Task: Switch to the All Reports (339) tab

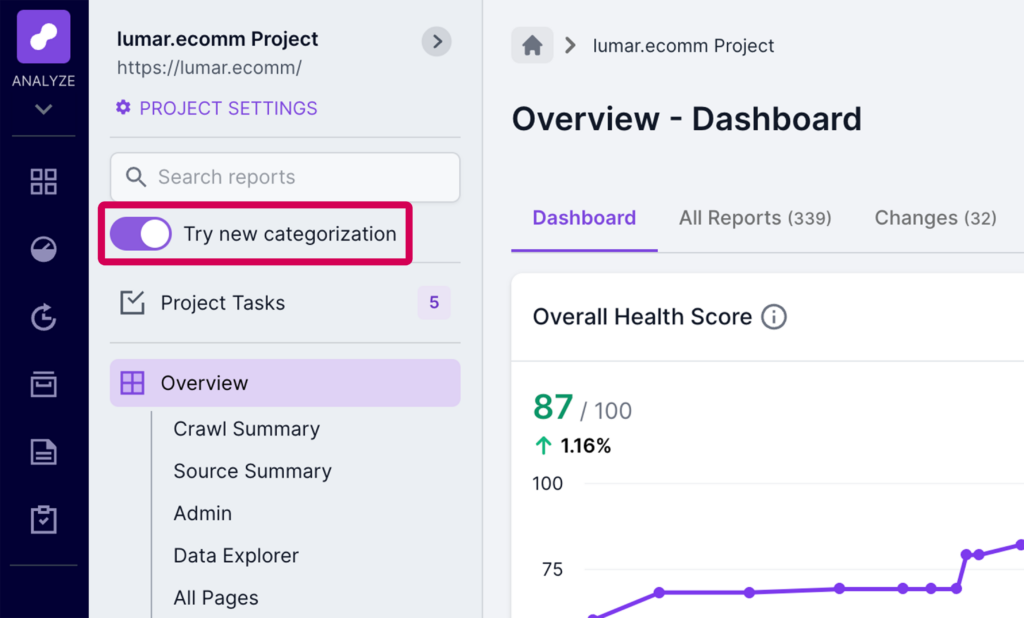Action: pyautogui.click(x=755, y=218)
